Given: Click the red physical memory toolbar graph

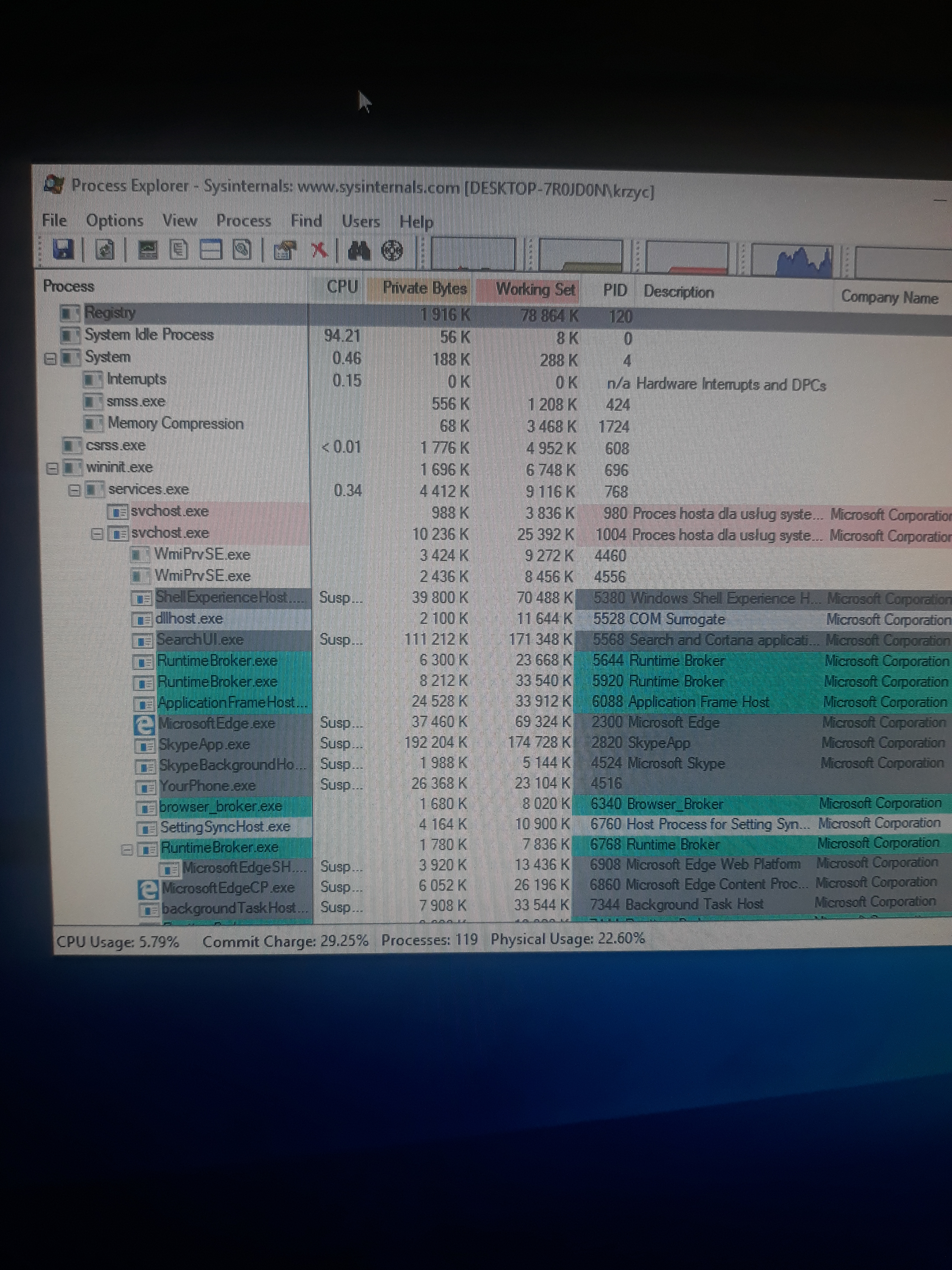Looking at the screenshot, I should [687, 257].
